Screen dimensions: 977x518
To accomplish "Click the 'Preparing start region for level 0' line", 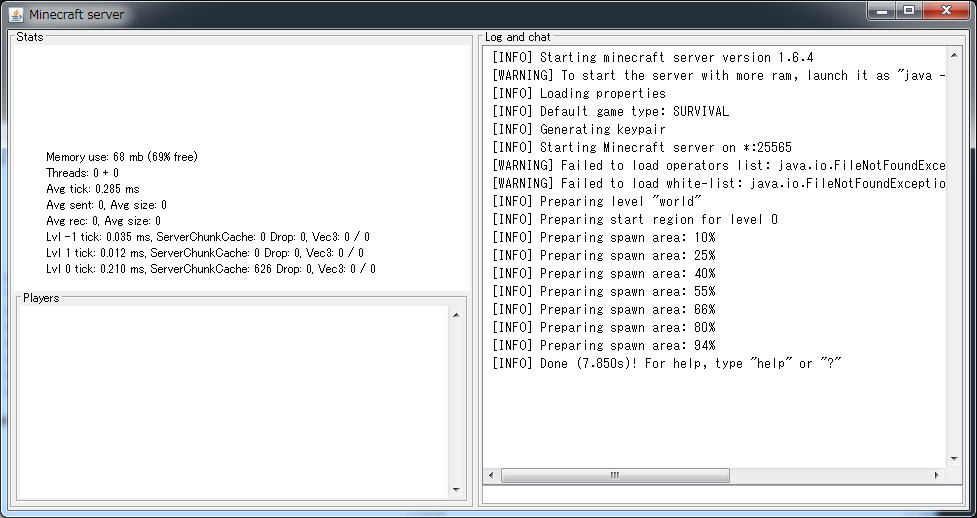I will pyautogui.click(x=635, y=219).
